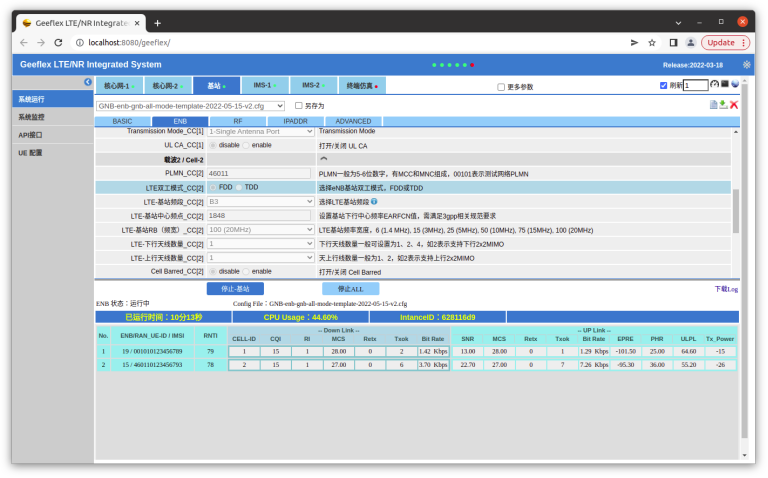Uncheck the 刷新 checkbox
The width and height of the screenshot is (768, 478).
(663, 85)
